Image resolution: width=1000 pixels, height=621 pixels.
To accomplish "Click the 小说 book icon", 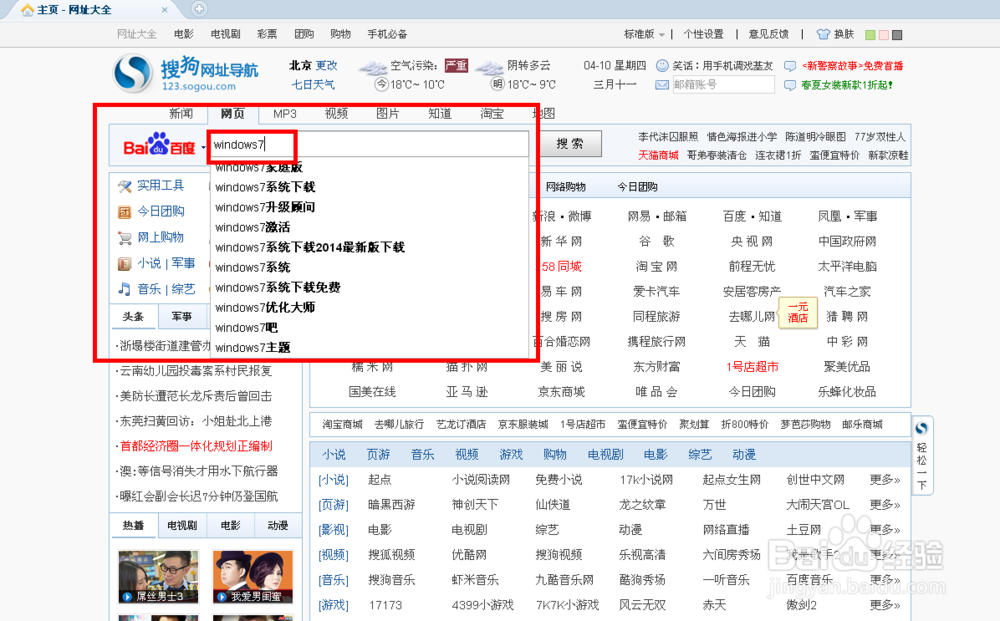I will [125, 263].
